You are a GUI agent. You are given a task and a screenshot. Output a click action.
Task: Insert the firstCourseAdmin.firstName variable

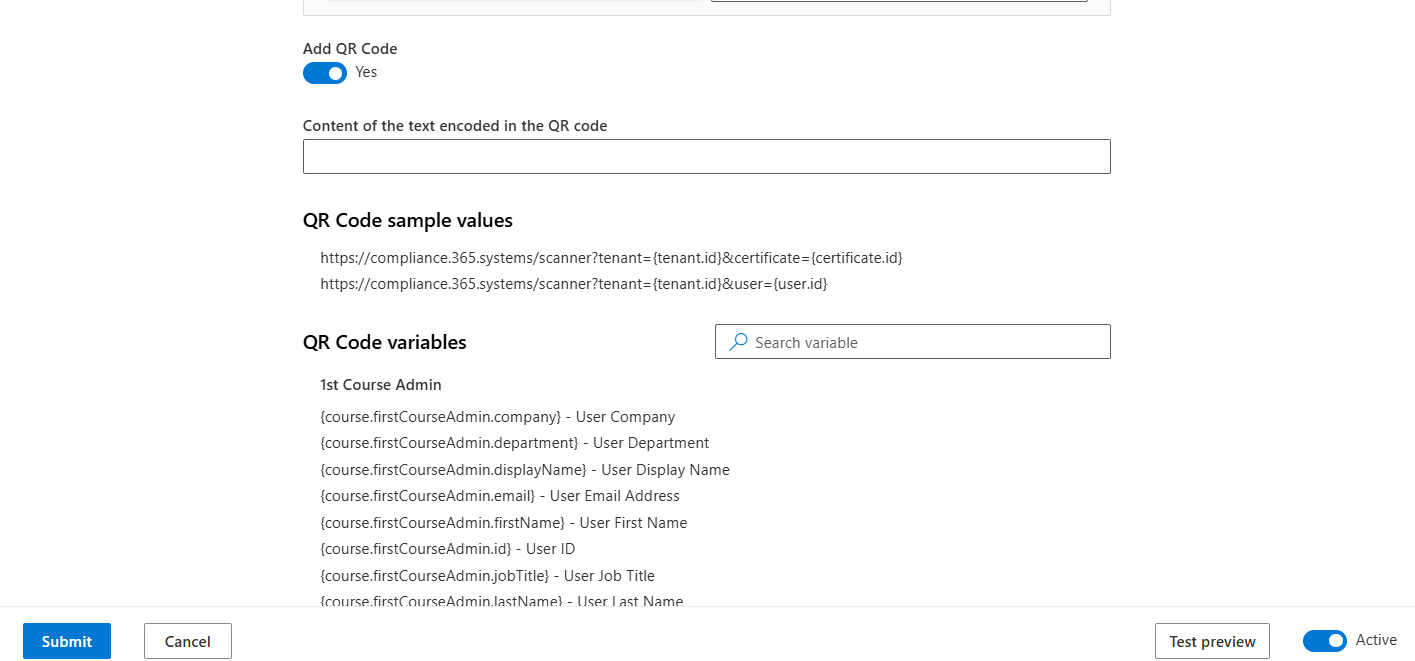pyautogui.click(x=503, y=523)
